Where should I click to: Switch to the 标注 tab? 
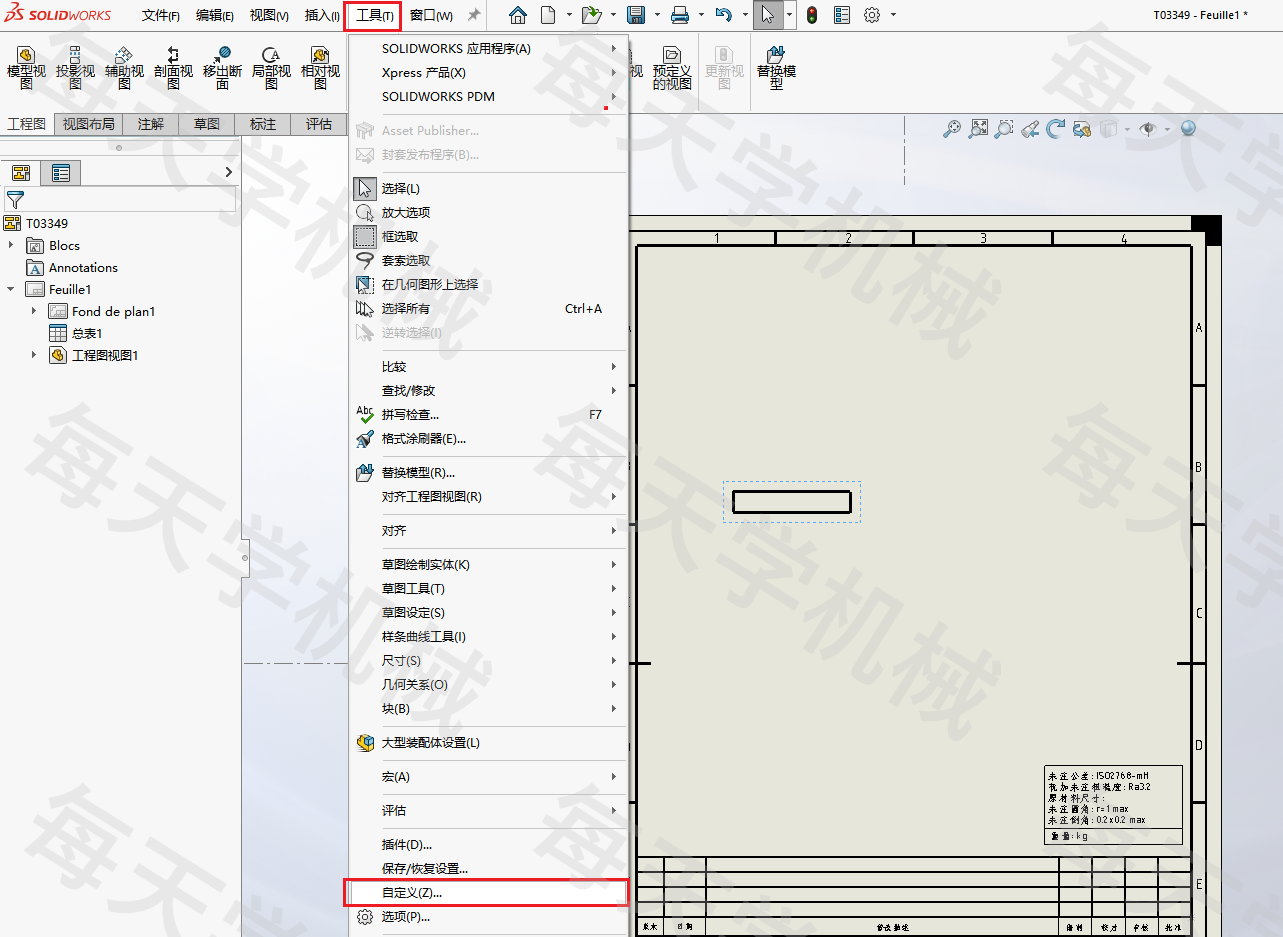263,124
